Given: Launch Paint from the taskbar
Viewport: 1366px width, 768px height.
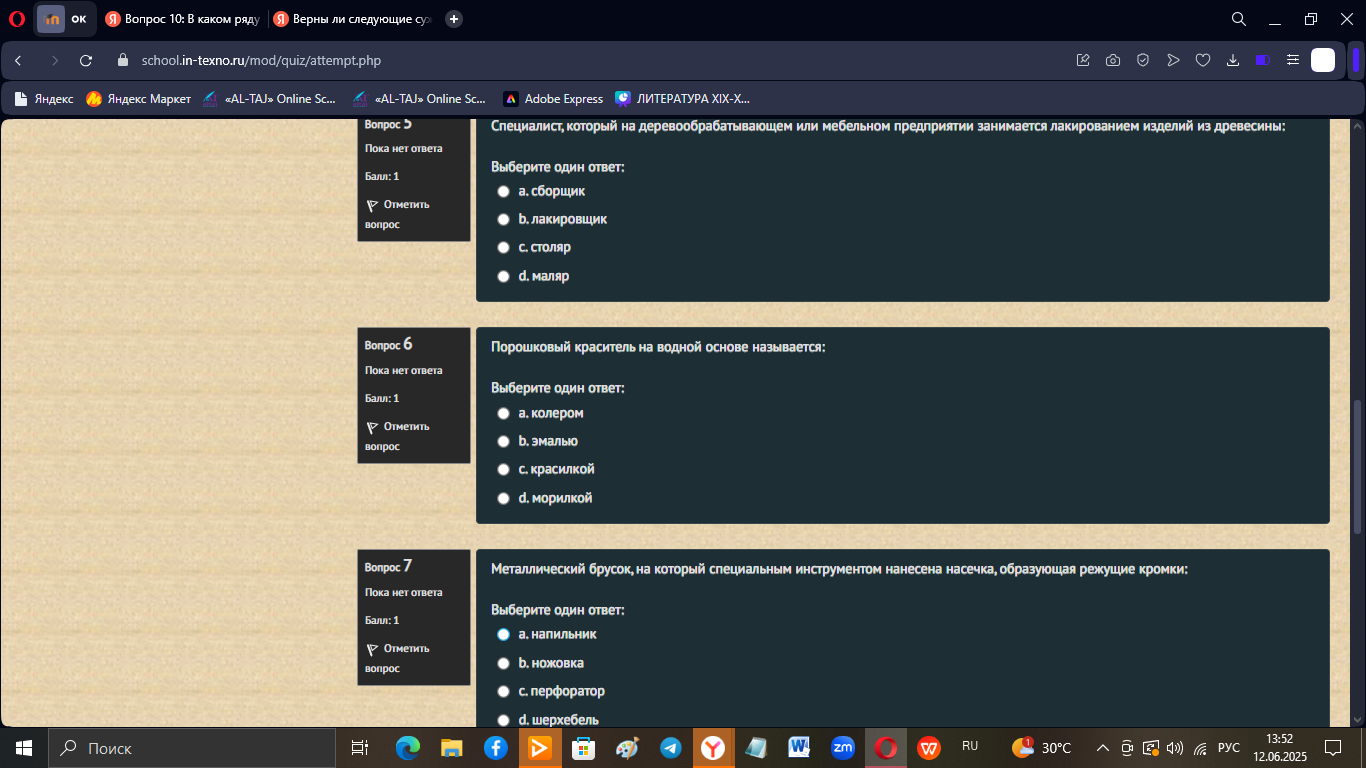Looking at the screenshot, I should (627, 748).
